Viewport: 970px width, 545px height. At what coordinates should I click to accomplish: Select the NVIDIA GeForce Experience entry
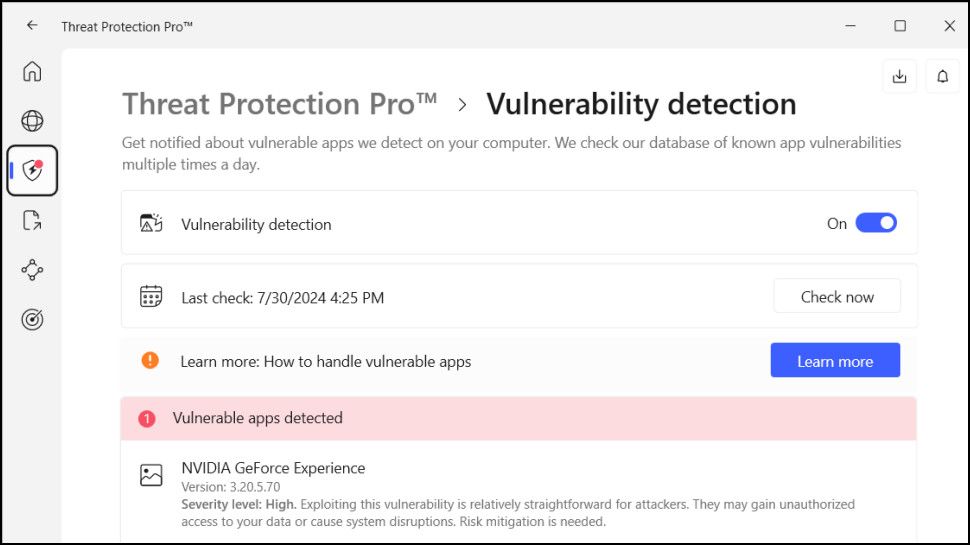point(273,468)
